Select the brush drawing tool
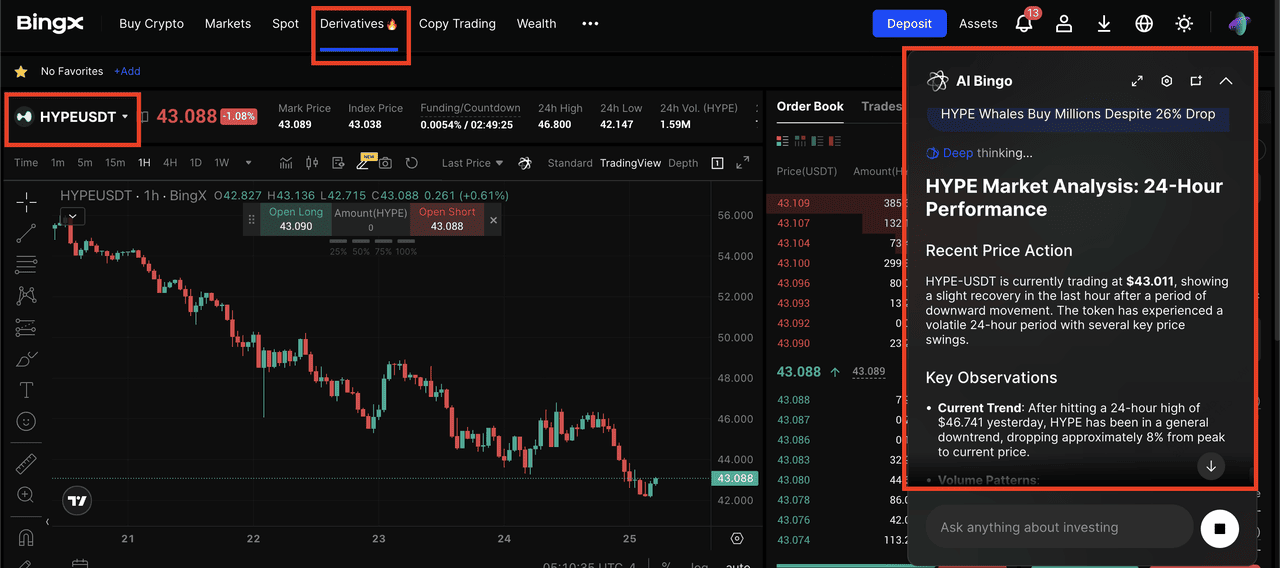The width and height of the screenshot is (1280, 568). tap(26, 359)
